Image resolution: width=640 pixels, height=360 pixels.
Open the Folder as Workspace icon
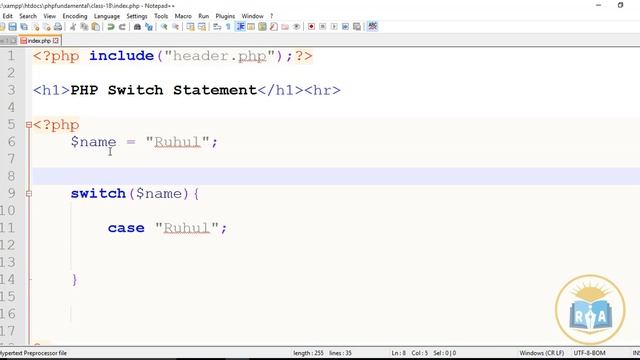click(x=285, y=27)
